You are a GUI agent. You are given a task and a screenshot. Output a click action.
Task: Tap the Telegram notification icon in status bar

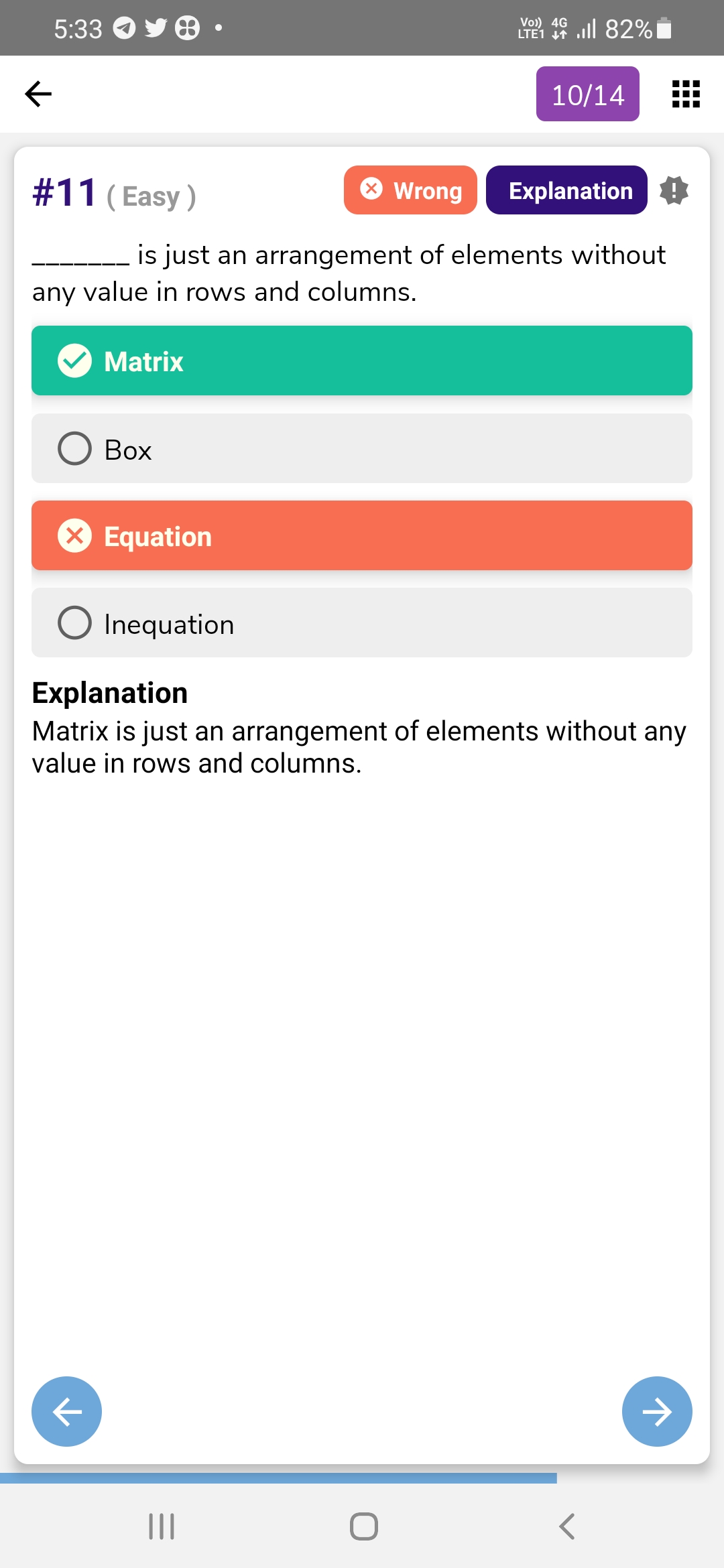124,28
